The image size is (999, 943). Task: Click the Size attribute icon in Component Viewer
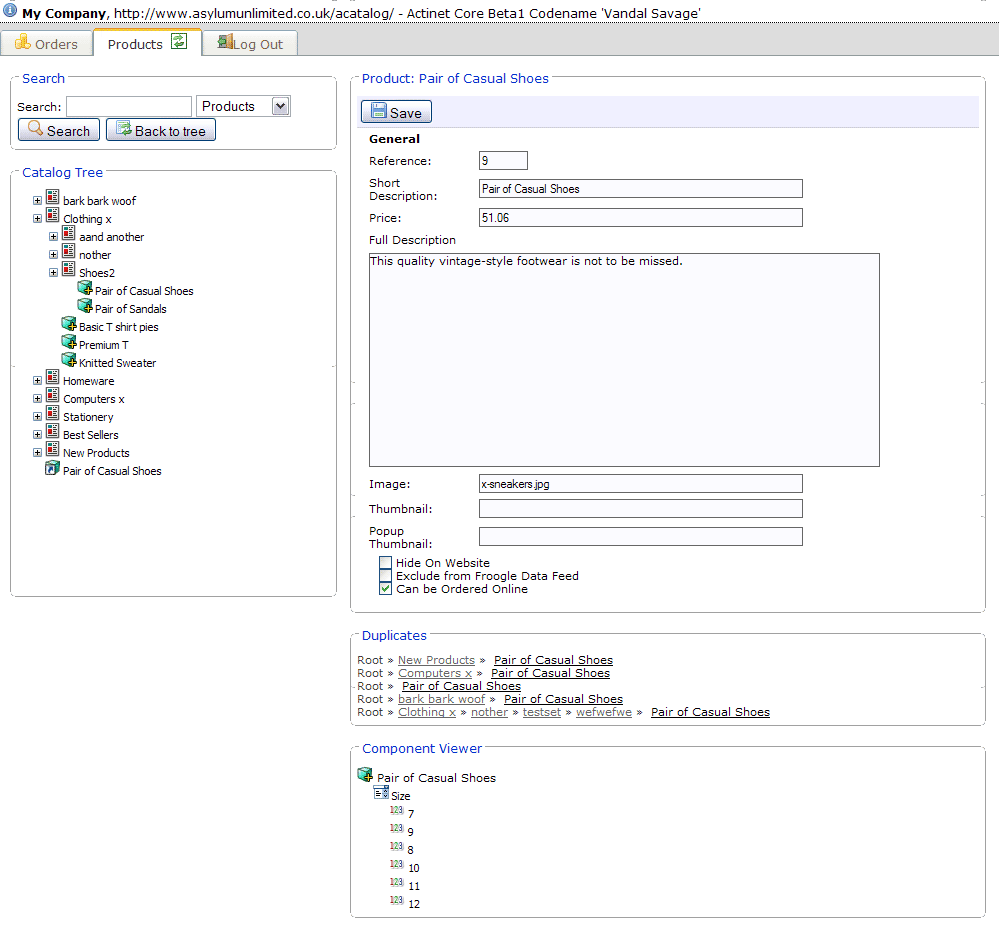point(381,793)
